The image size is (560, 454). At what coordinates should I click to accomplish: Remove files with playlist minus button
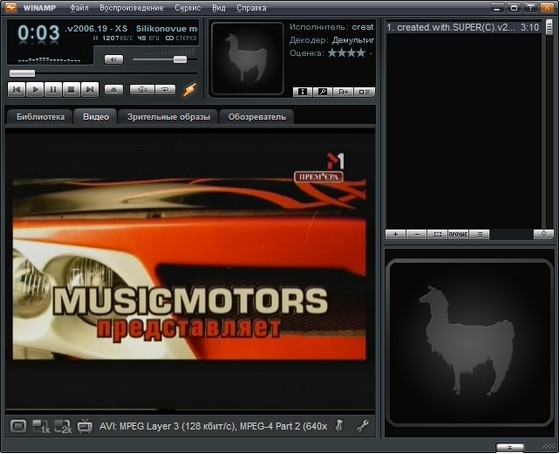pos(416,234)
